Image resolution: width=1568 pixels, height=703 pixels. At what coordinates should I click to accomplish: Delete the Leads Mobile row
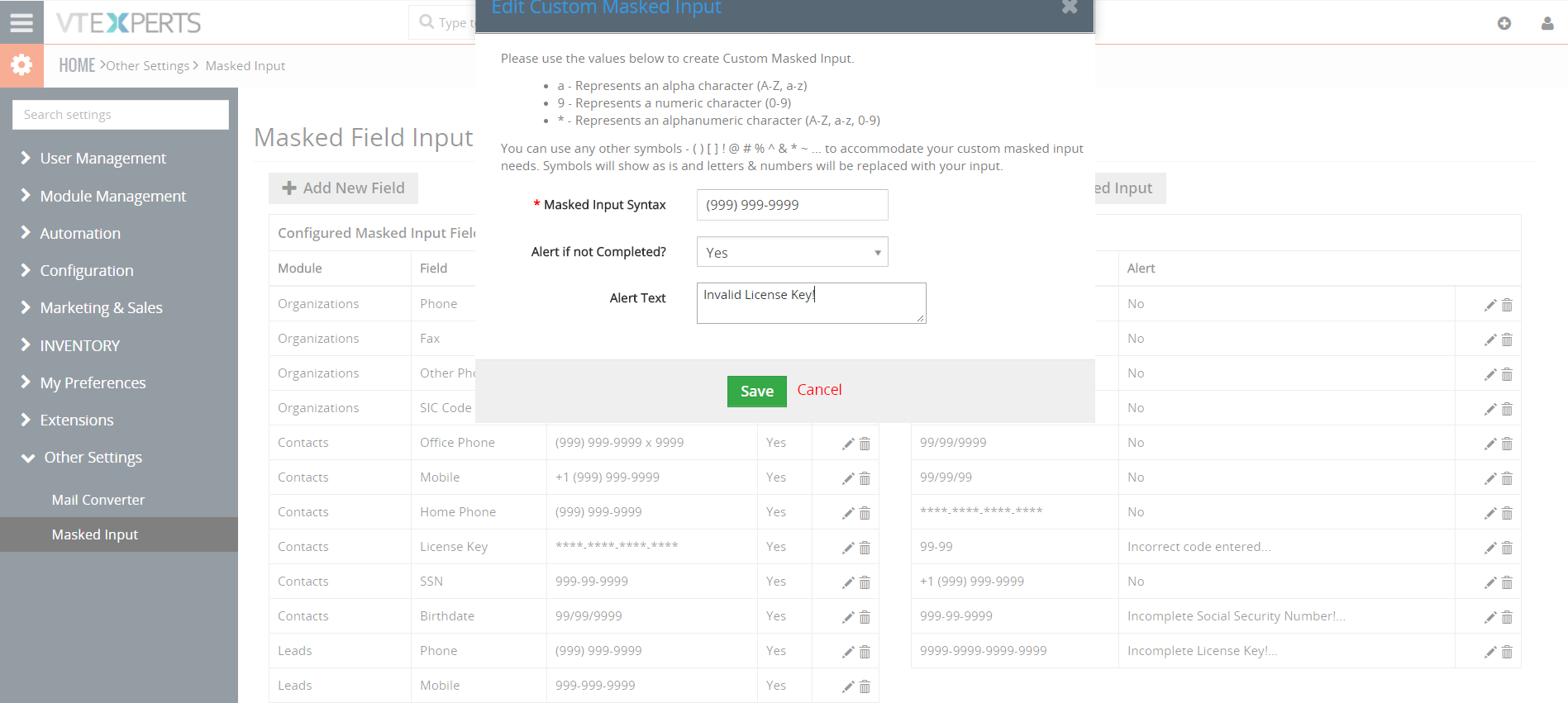tap(865, 686)
